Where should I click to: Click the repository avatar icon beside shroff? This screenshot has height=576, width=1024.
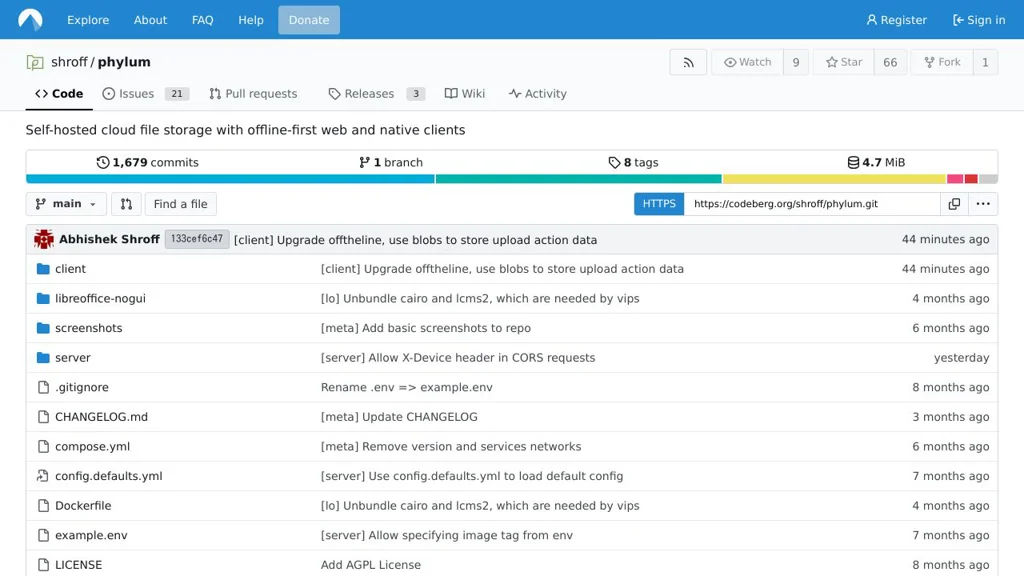coord(35,62)
